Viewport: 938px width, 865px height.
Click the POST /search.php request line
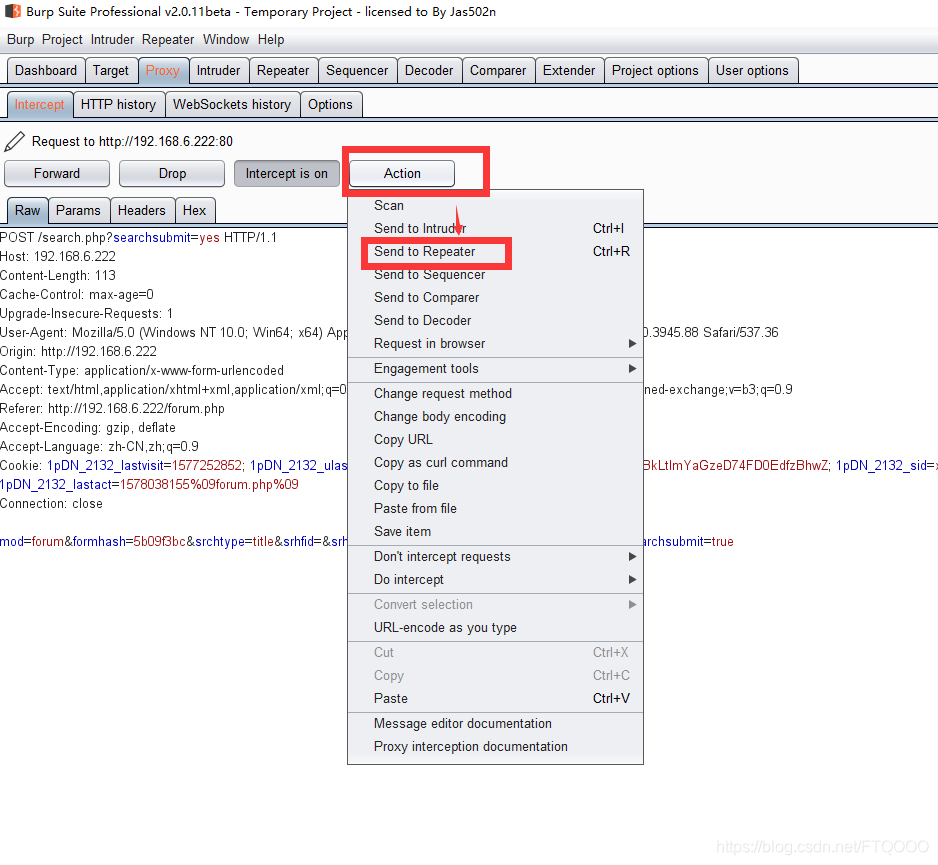pos(139,237)
